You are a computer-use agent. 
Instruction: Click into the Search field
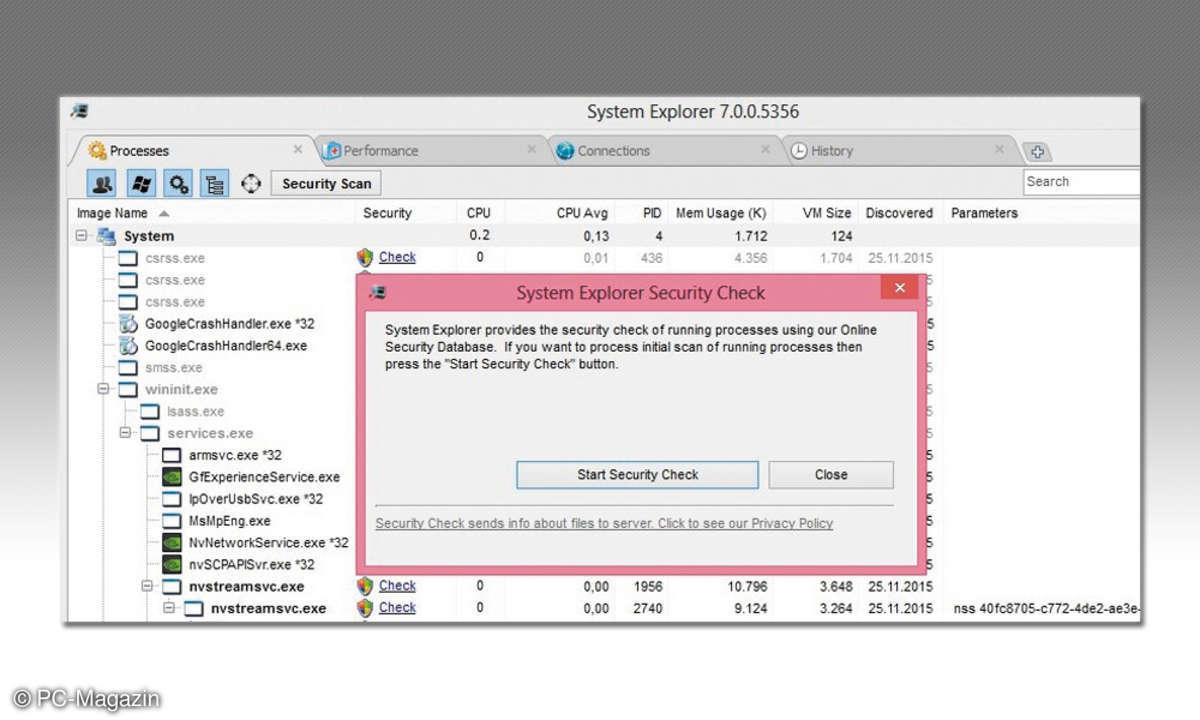(1081, 182)
